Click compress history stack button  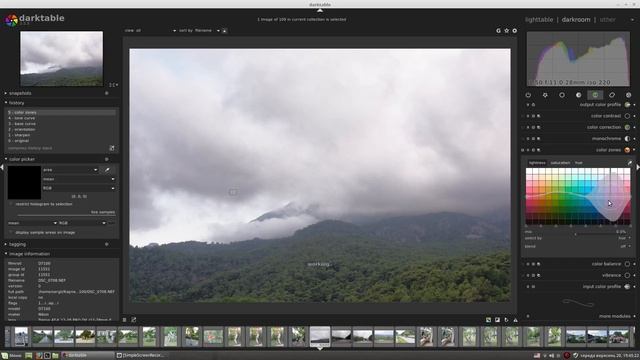[x=30, y=148]
